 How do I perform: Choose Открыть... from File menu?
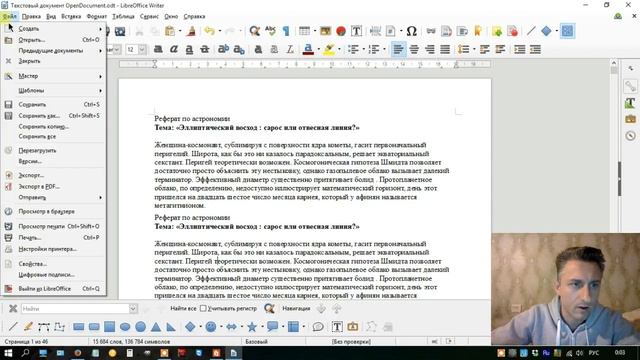(53, 40)
